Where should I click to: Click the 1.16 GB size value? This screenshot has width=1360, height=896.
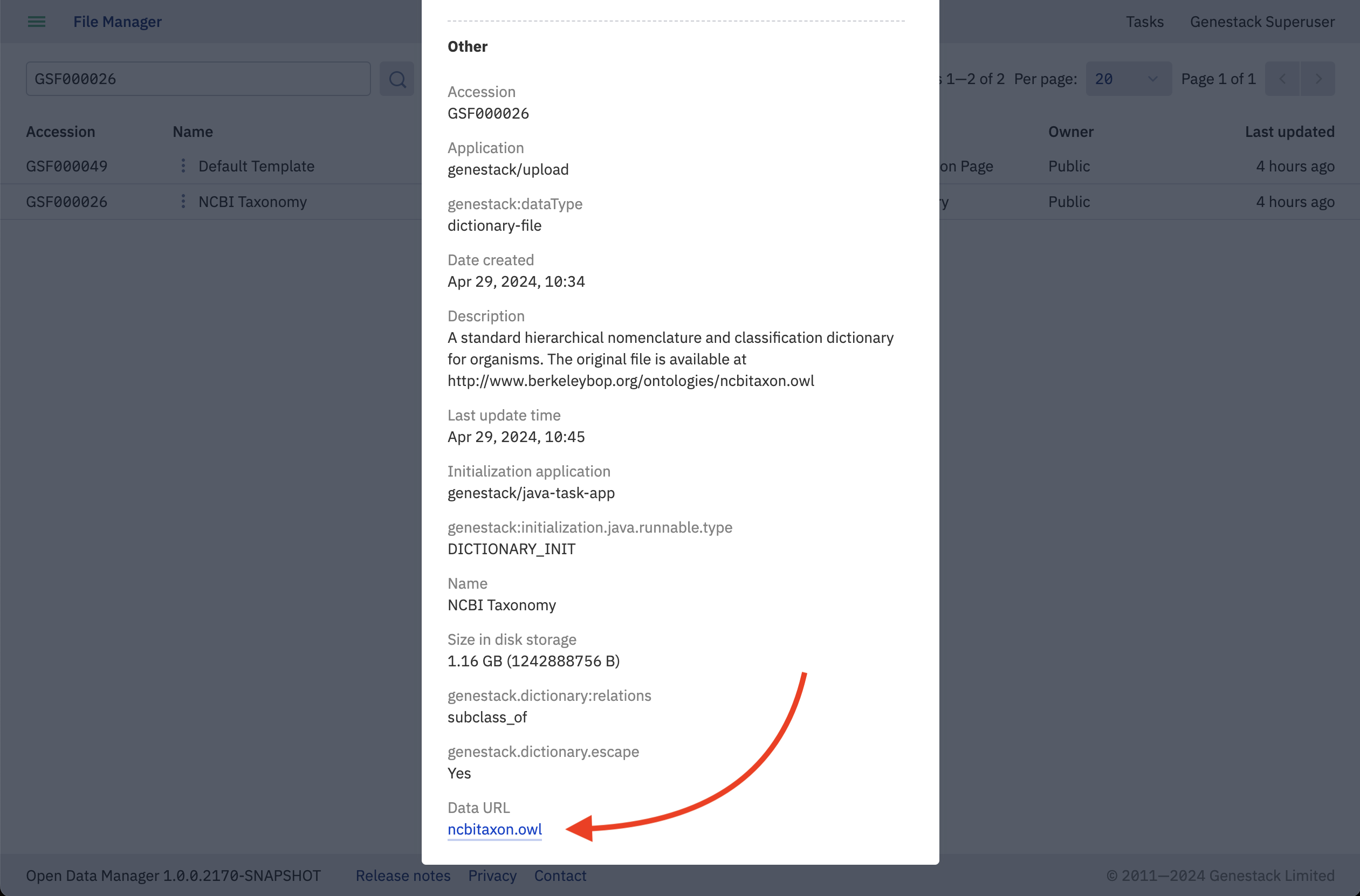click(534, 660)
